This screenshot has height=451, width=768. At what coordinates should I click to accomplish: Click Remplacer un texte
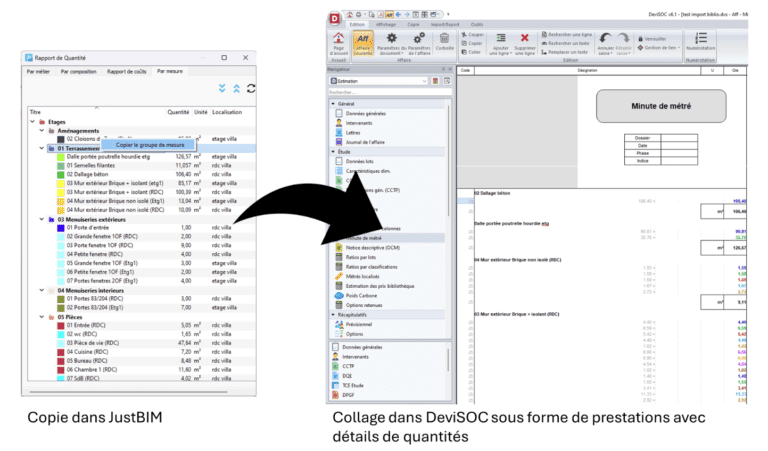point(564,52)
